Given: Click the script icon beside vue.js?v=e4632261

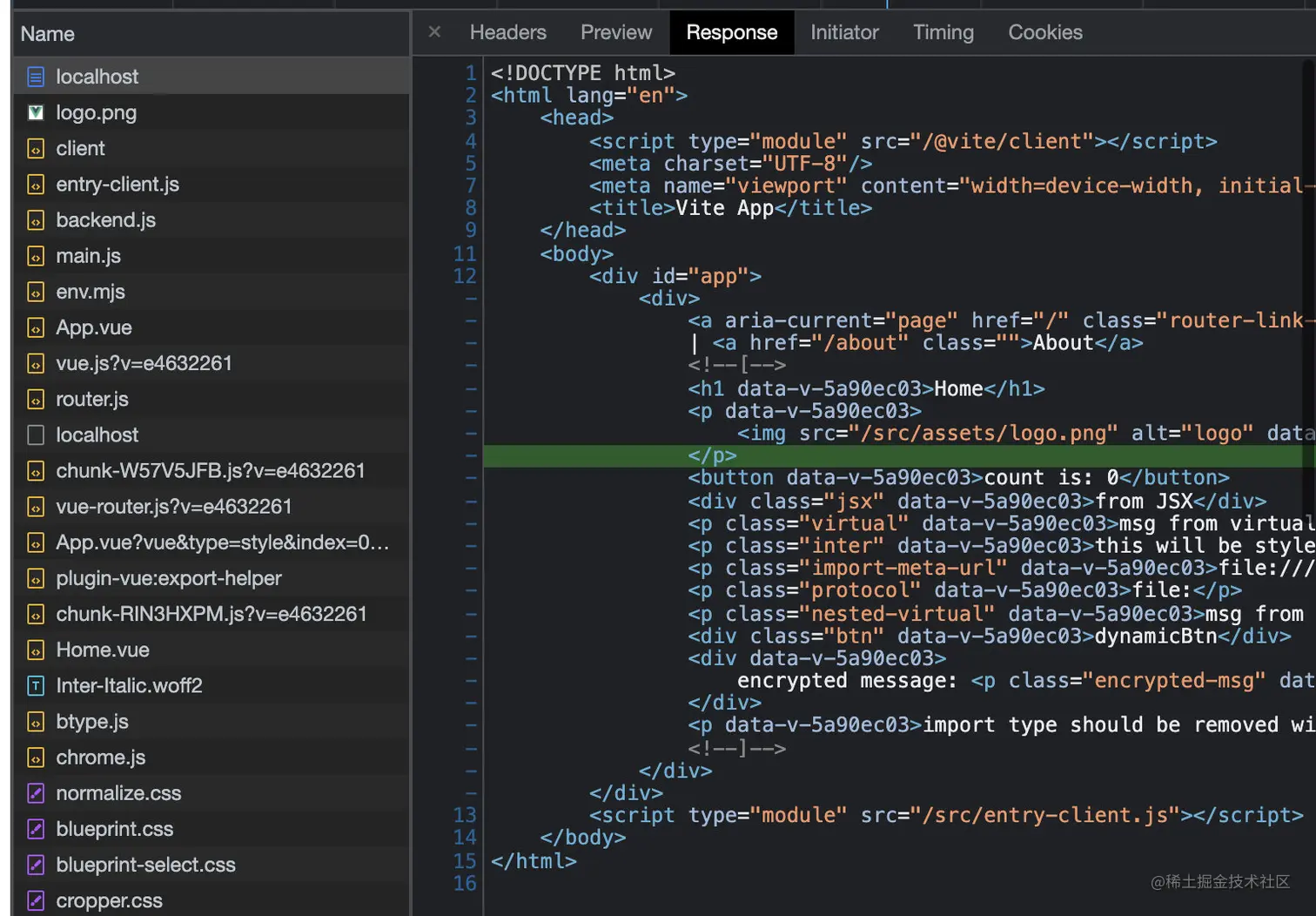Looking at the screenshot, I should point(36,363).
